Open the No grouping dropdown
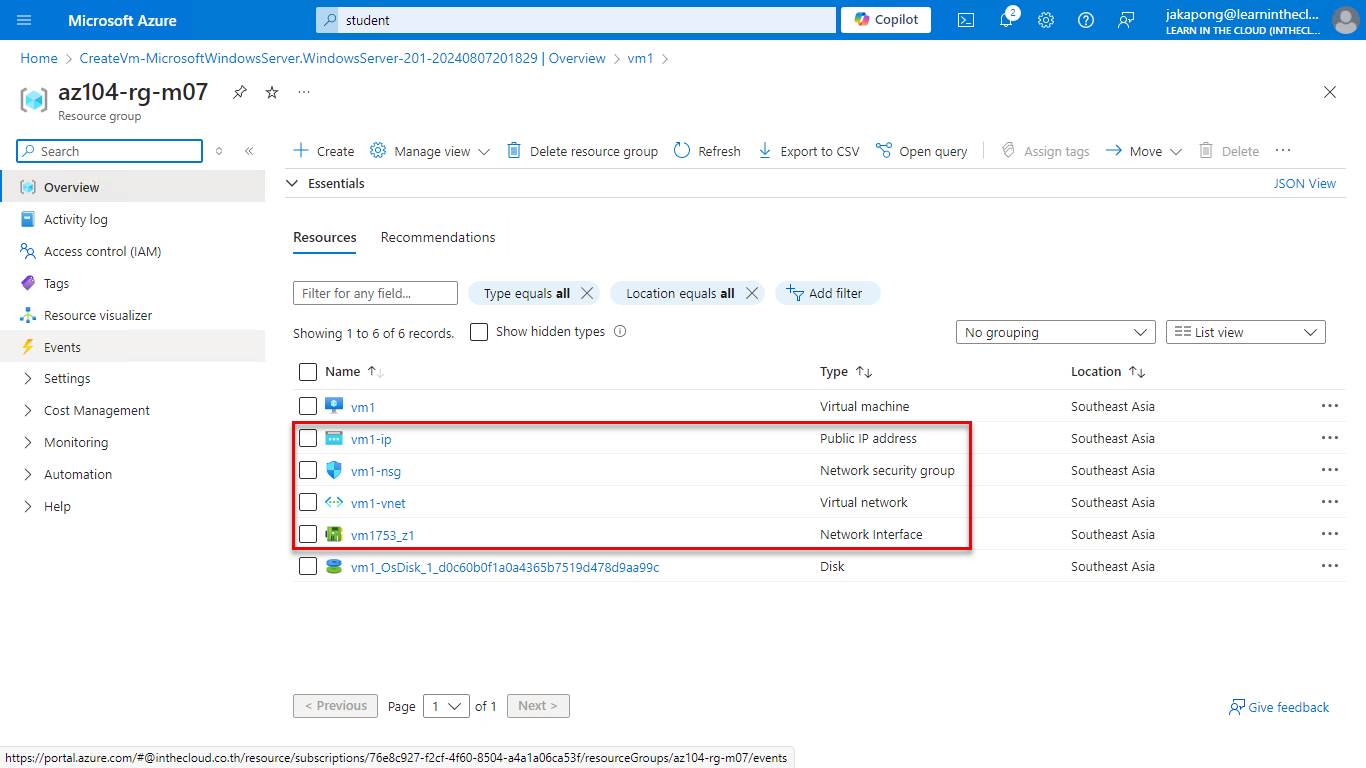1366x768 pixels. pyautogui.click(x=1056, y=332)
